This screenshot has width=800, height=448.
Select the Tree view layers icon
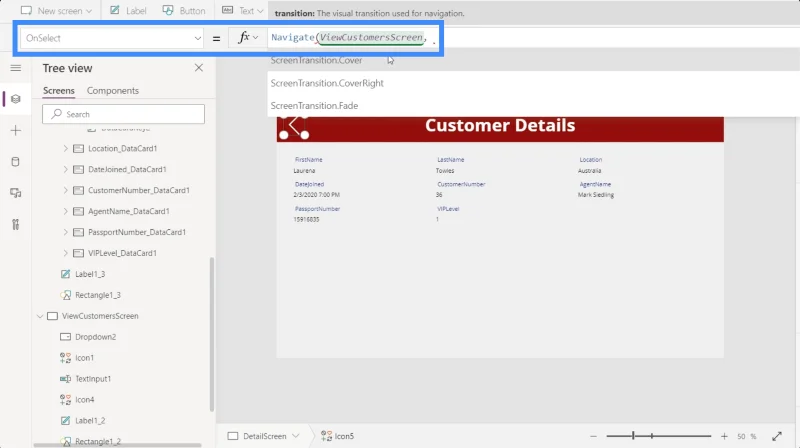(x=16, y=99)
